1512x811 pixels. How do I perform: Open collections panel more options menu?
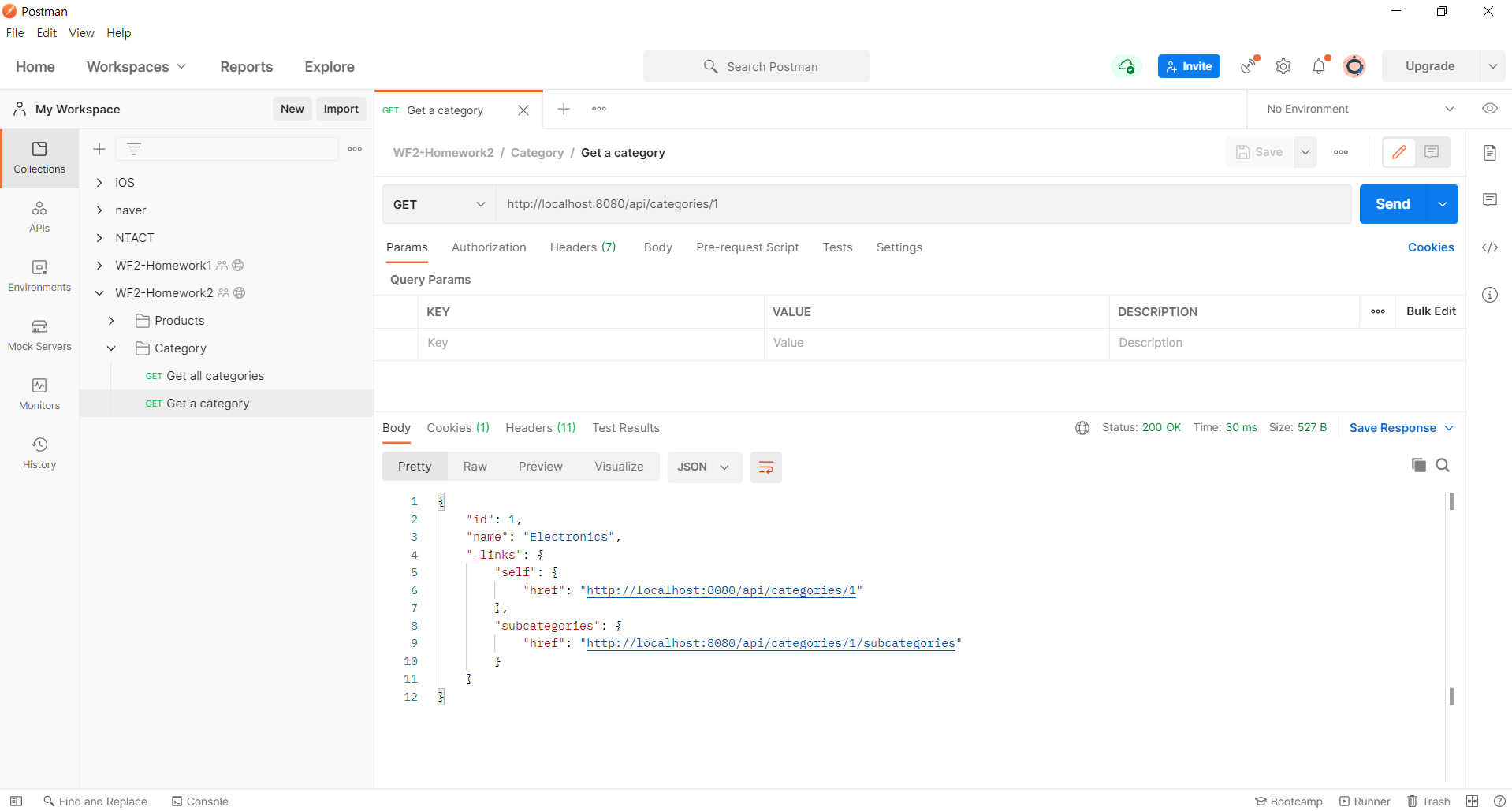tap(355, 149)
